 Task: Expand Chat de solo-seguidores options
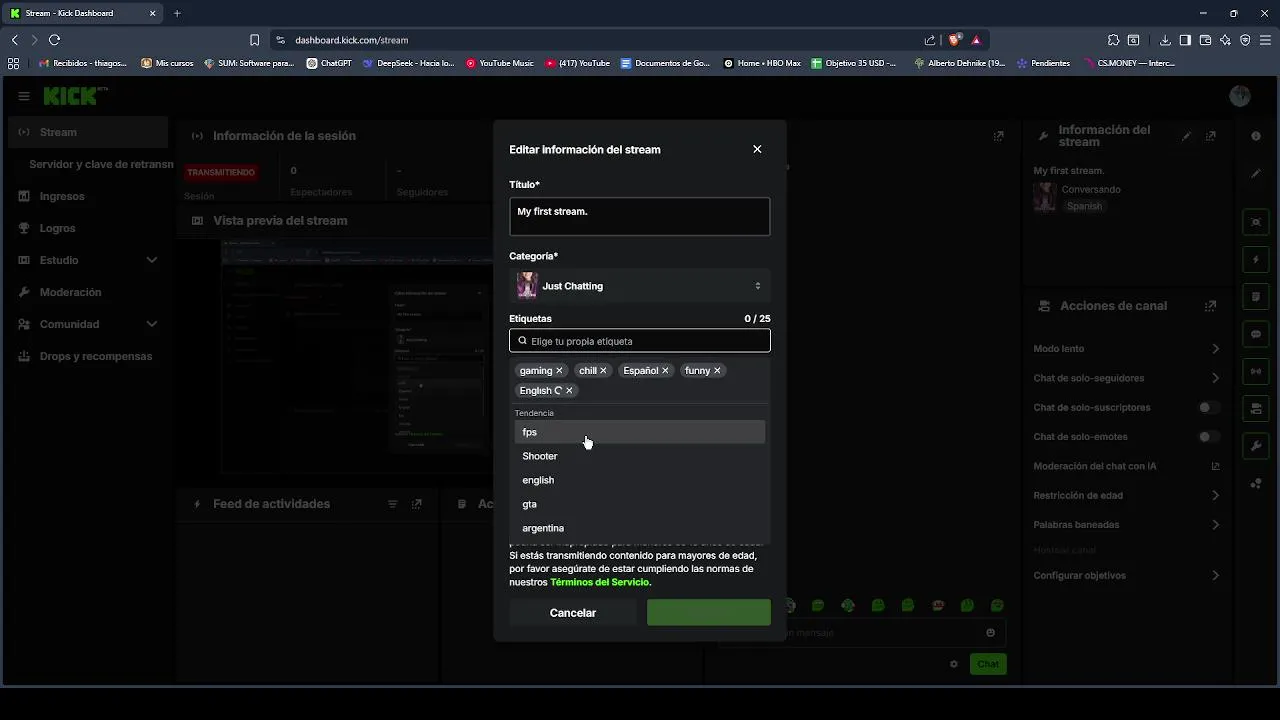[x=1215, y=378]
